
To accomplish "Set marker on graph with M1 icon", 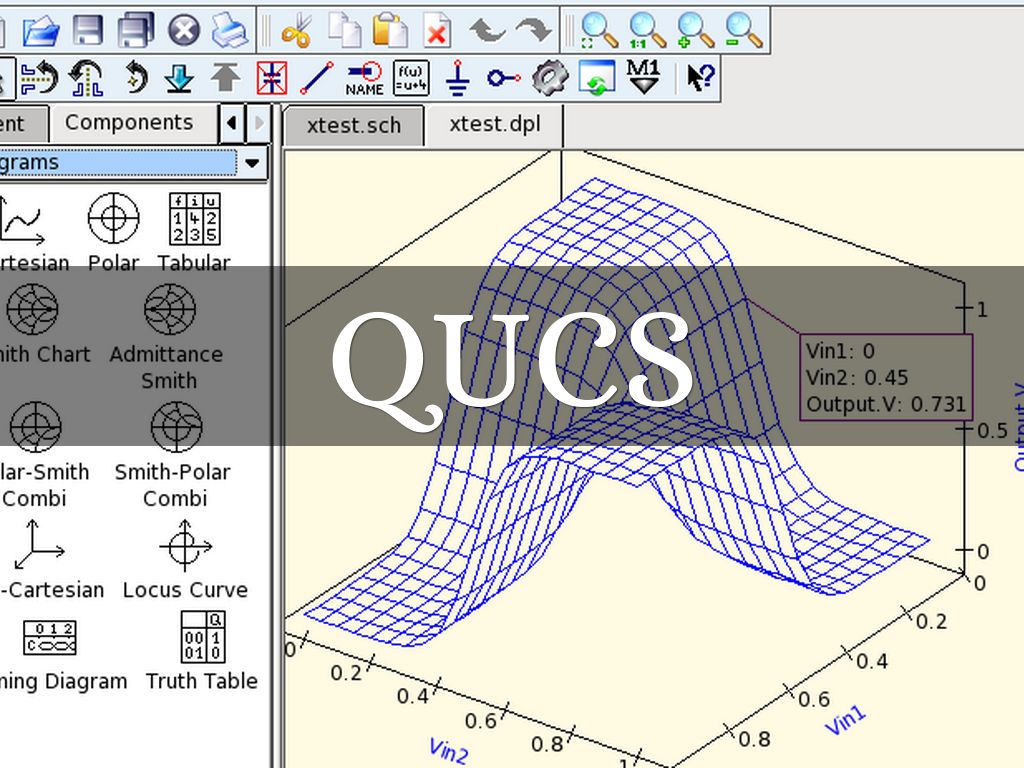I will (643, 77).
